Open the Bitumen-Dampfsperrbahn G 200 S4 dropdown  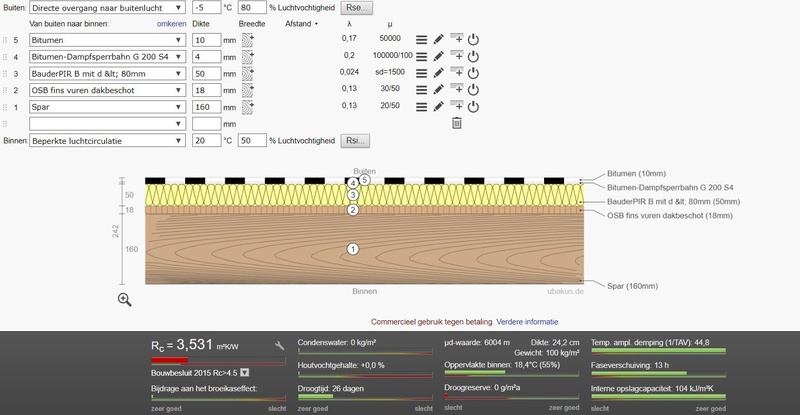[107, 57]
